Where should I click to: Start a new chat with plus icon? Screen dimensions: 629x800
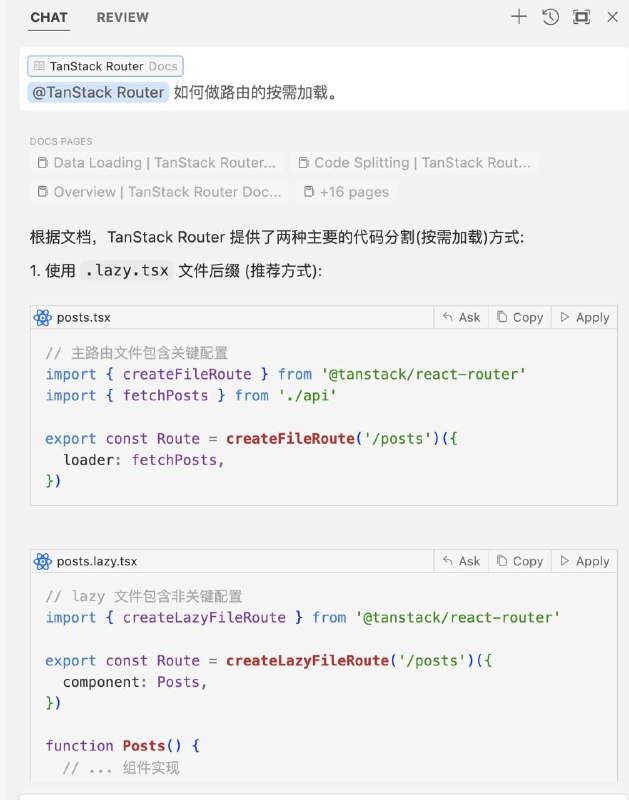click(x=519, y=17)
